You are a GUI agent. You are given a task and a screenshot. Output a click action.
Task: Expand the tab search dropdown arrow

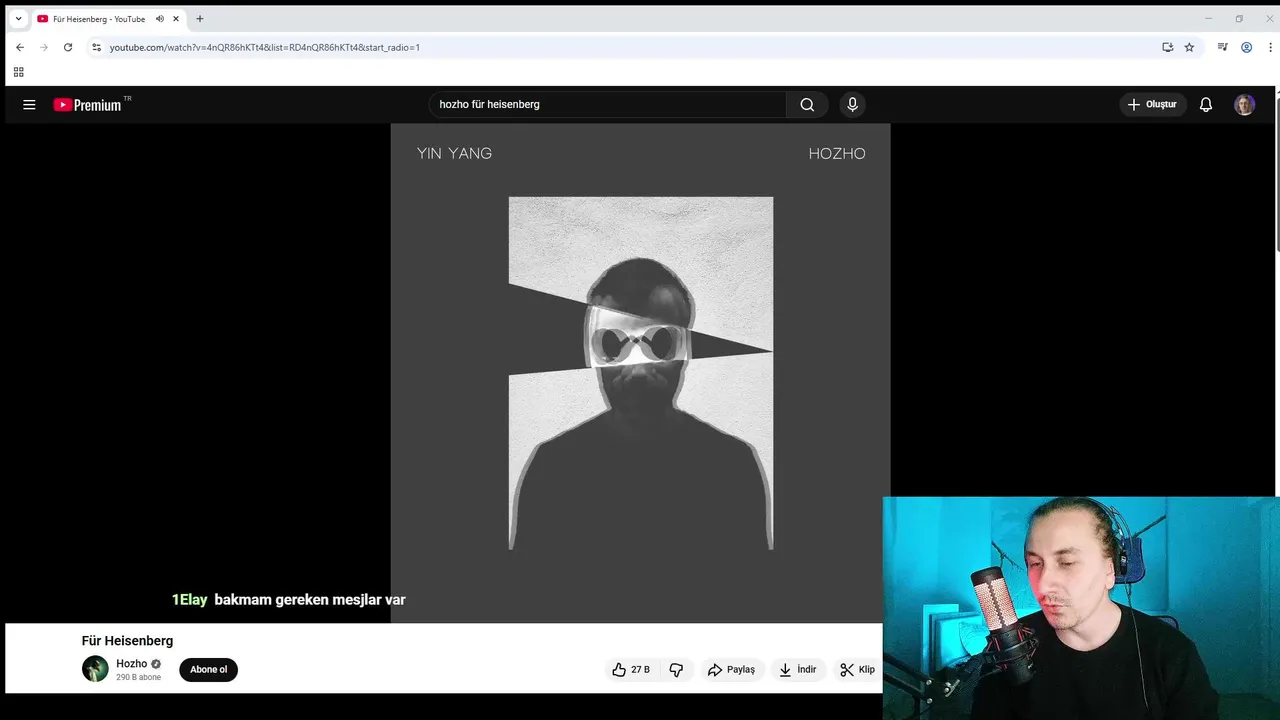(18, 19)
